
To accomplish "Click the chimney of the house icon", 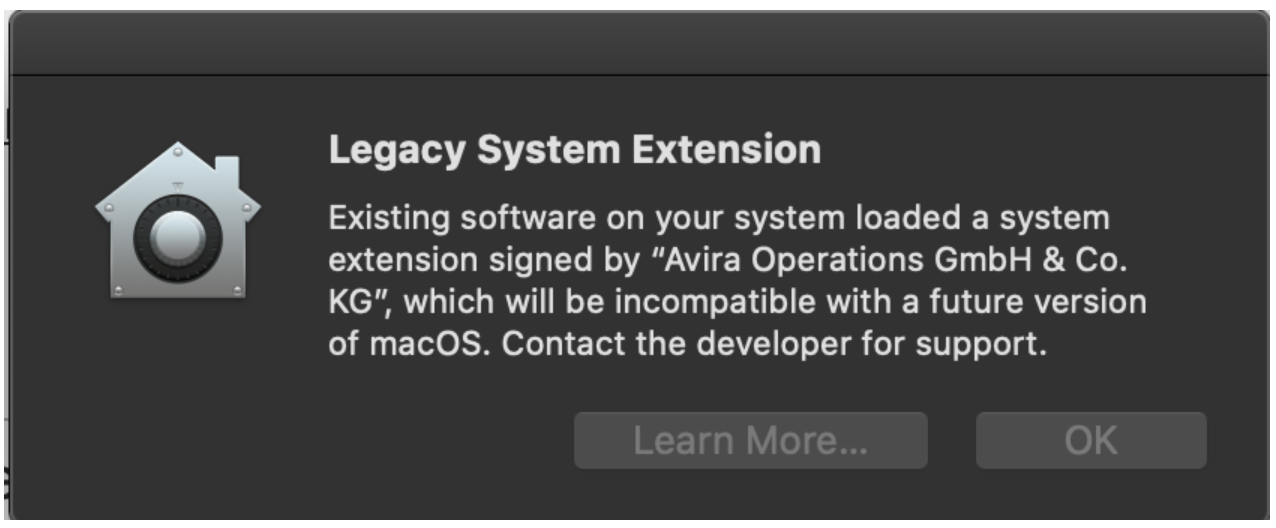I will coord(227,171).
